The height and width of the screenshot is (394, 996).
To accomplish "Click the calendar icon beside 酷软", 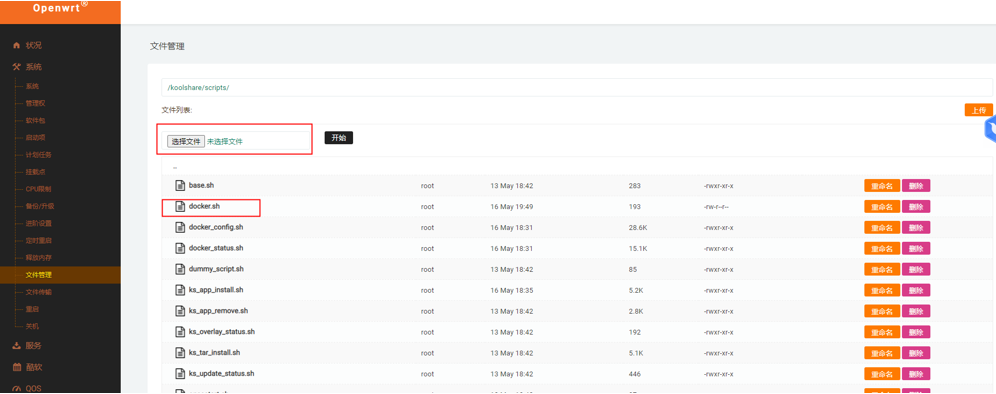I will click(x=17, y=367).
